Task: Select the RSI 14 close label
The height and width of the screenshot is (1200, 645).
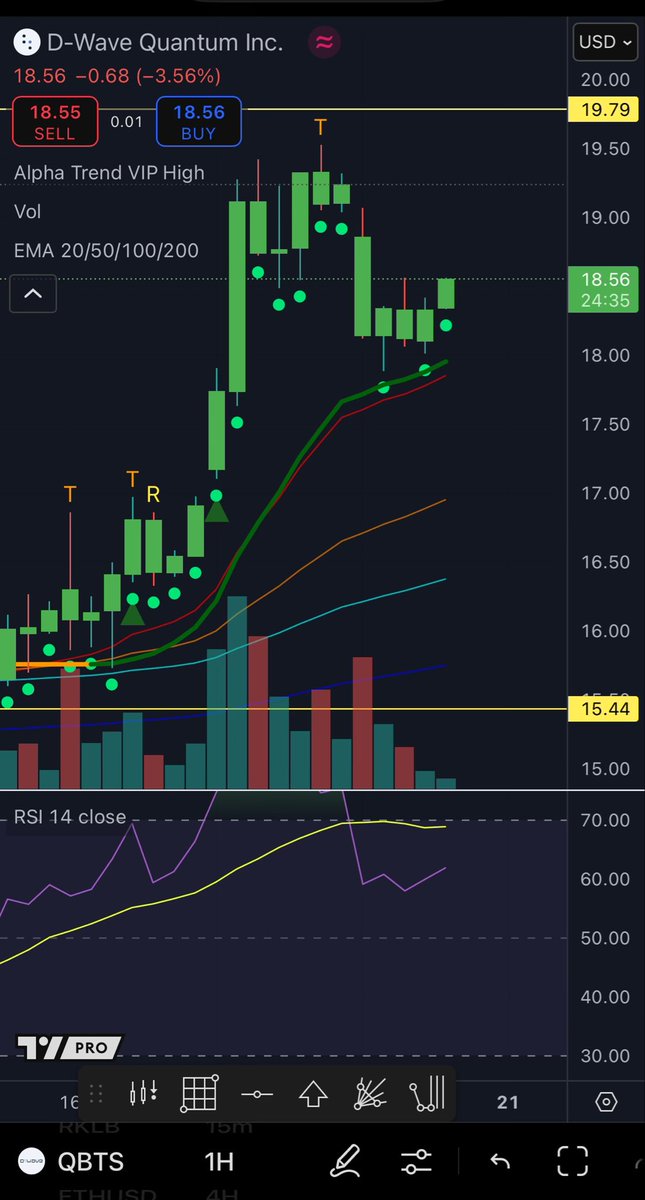Action: [70, 817]
